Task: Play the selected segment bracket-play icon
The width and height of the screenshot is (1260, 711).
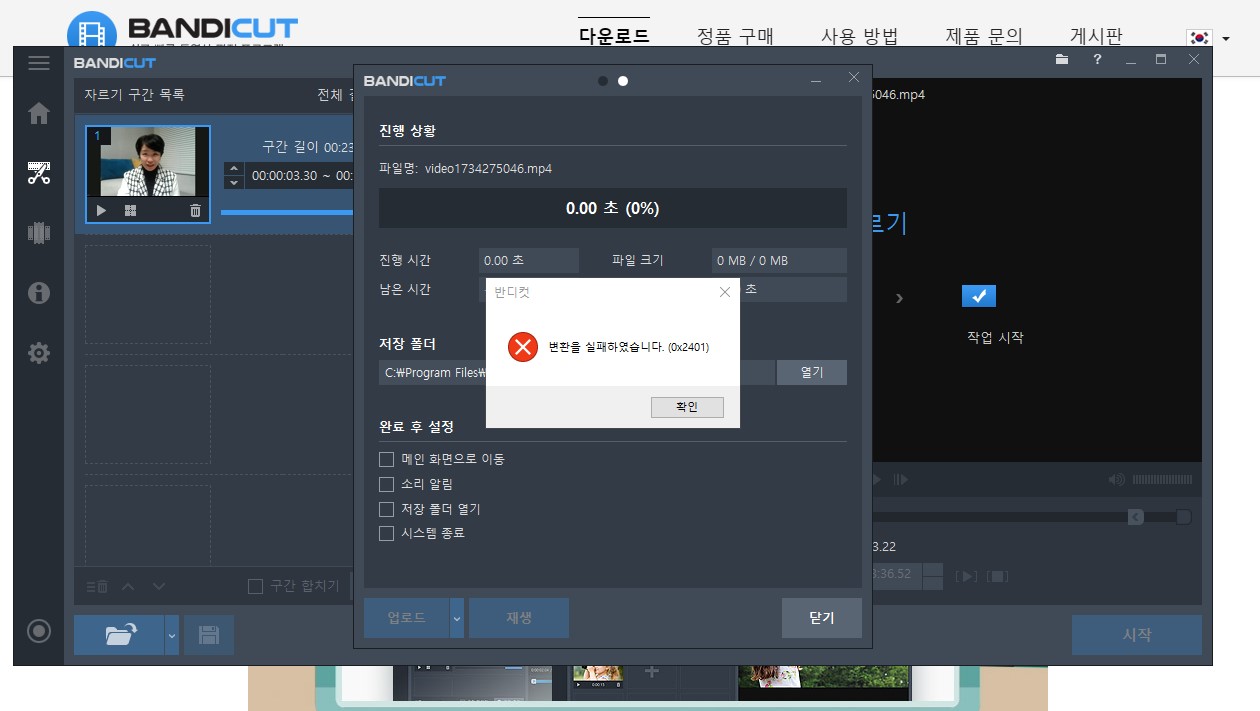Action: point(967,576)
